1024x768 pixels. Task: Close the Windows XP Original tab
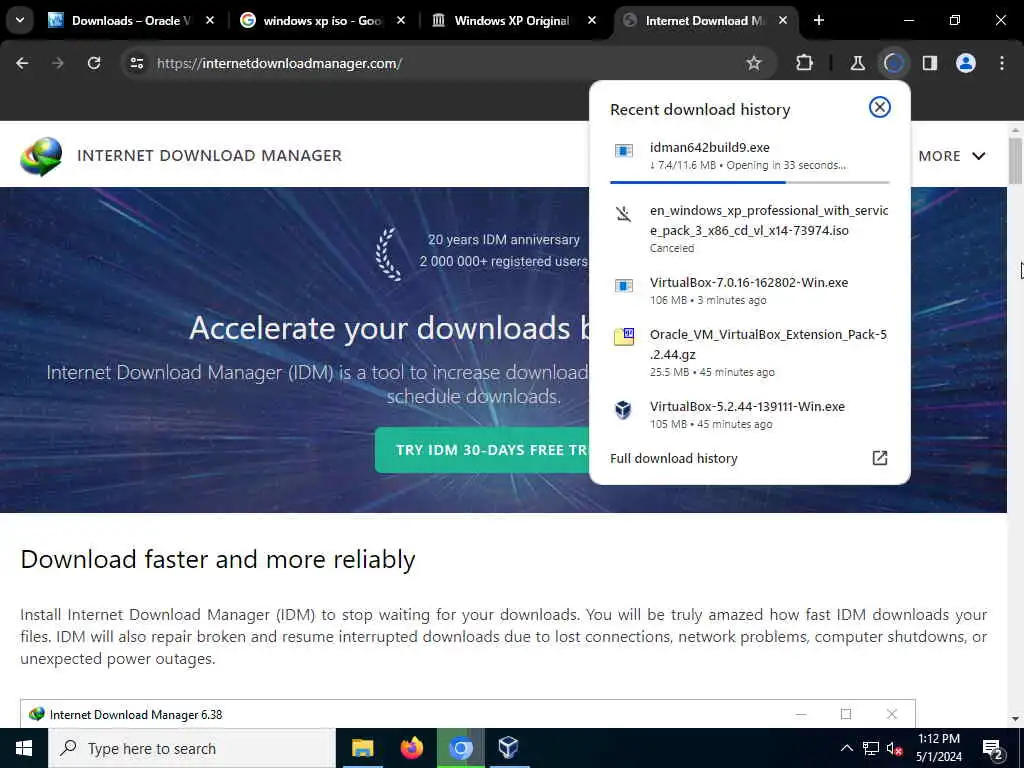click(592, 20)
